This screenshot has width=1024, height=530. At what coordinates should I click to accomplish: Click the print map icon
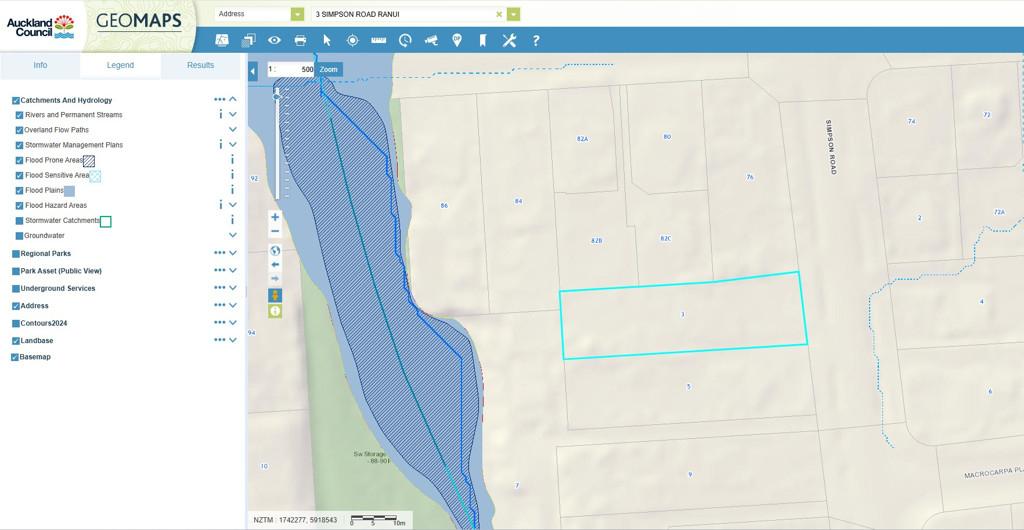300,40
